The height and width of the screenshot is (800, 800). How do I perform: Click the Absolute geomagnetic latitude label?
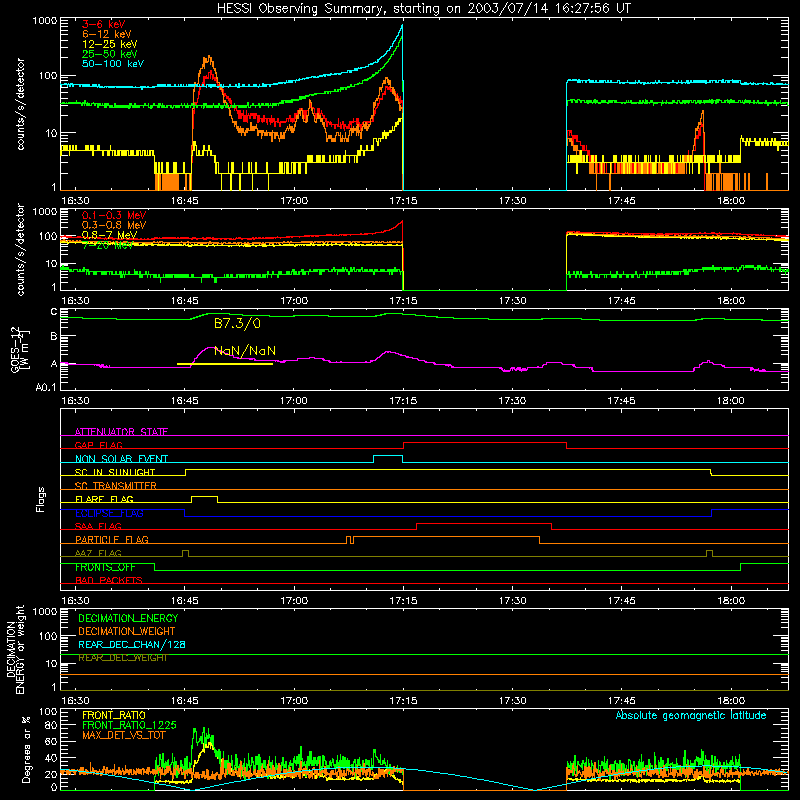point(691,716)
